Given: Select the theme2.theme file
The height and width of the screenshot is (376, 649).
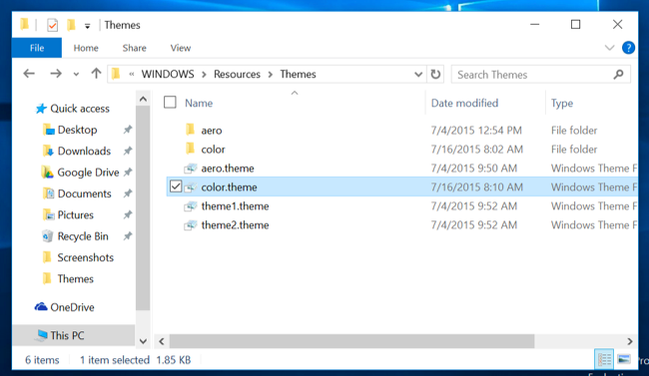Looking at the screenshot, I should coord(235,225).
